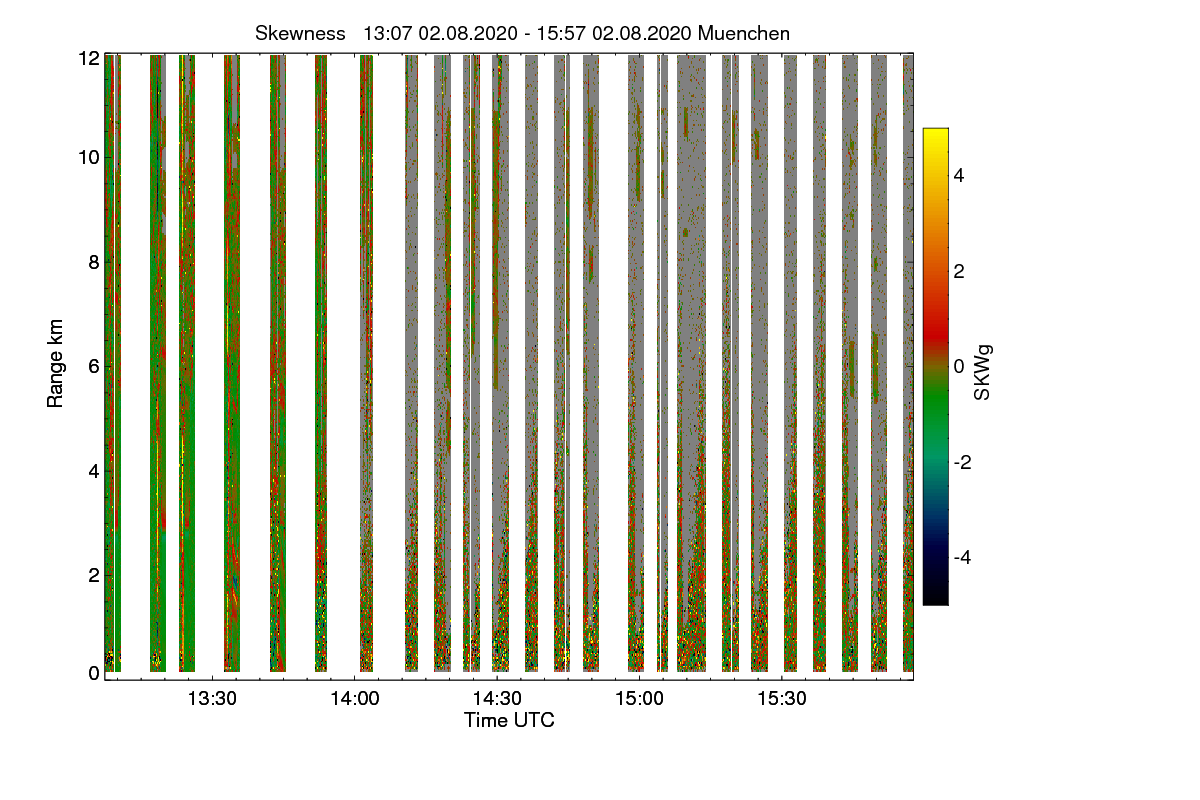Image resolution: width=1200 pixels, height=800 pixels.
Task: Click the 15:30 time tick label
Action: click(x=782, y=698)
